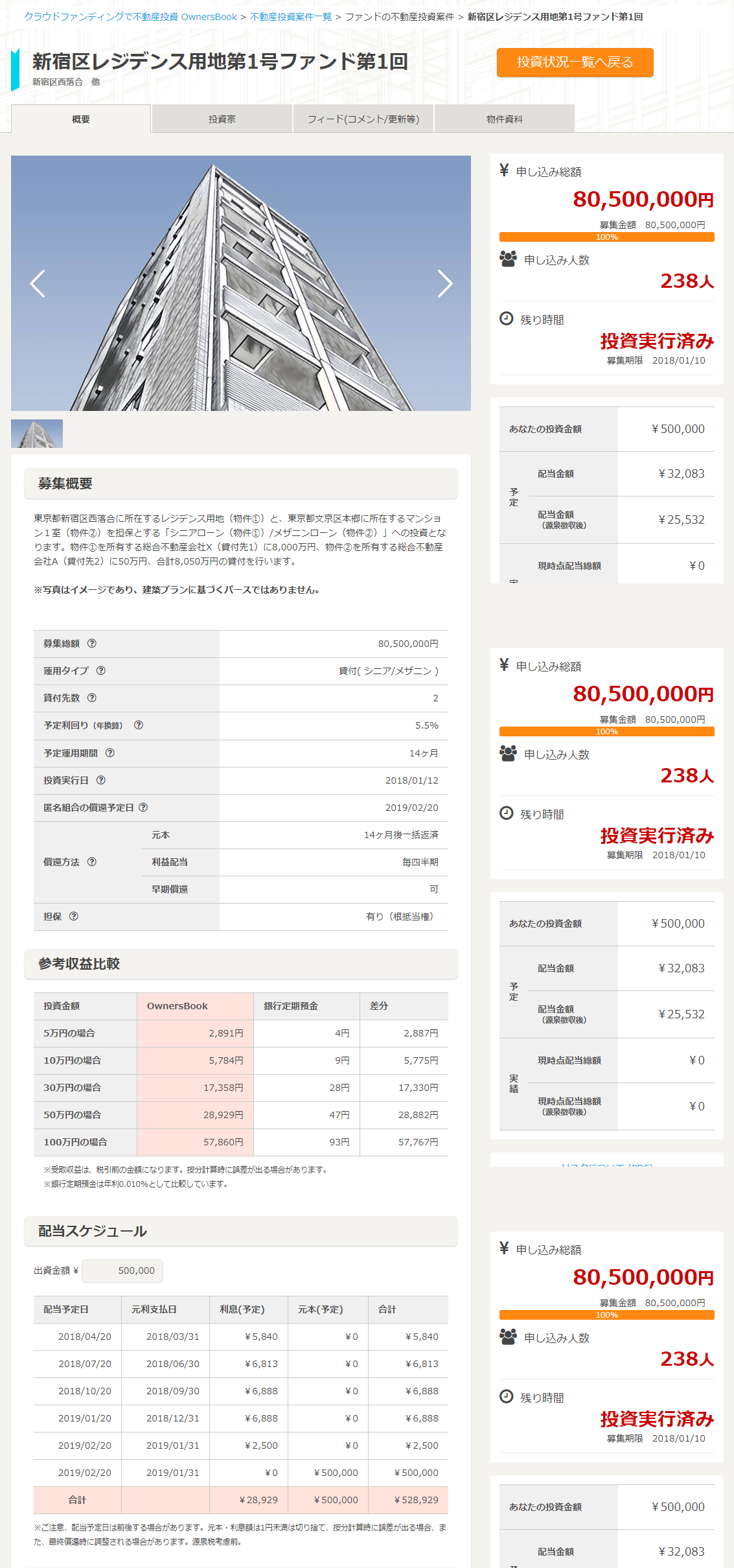The height and width of the screenshot is (1568, 734).
Task: Open the フィード(コメント/更新等) tab
Action: [363, 119]
